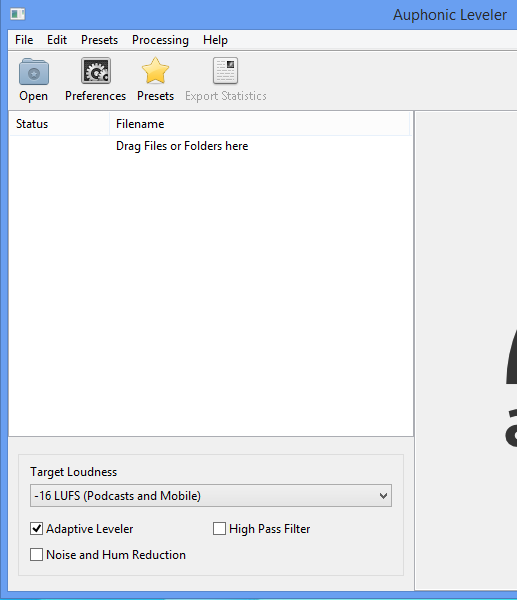Click the Status column header
Viewport: 517px width, 600px height.
[x=59, y=124]
